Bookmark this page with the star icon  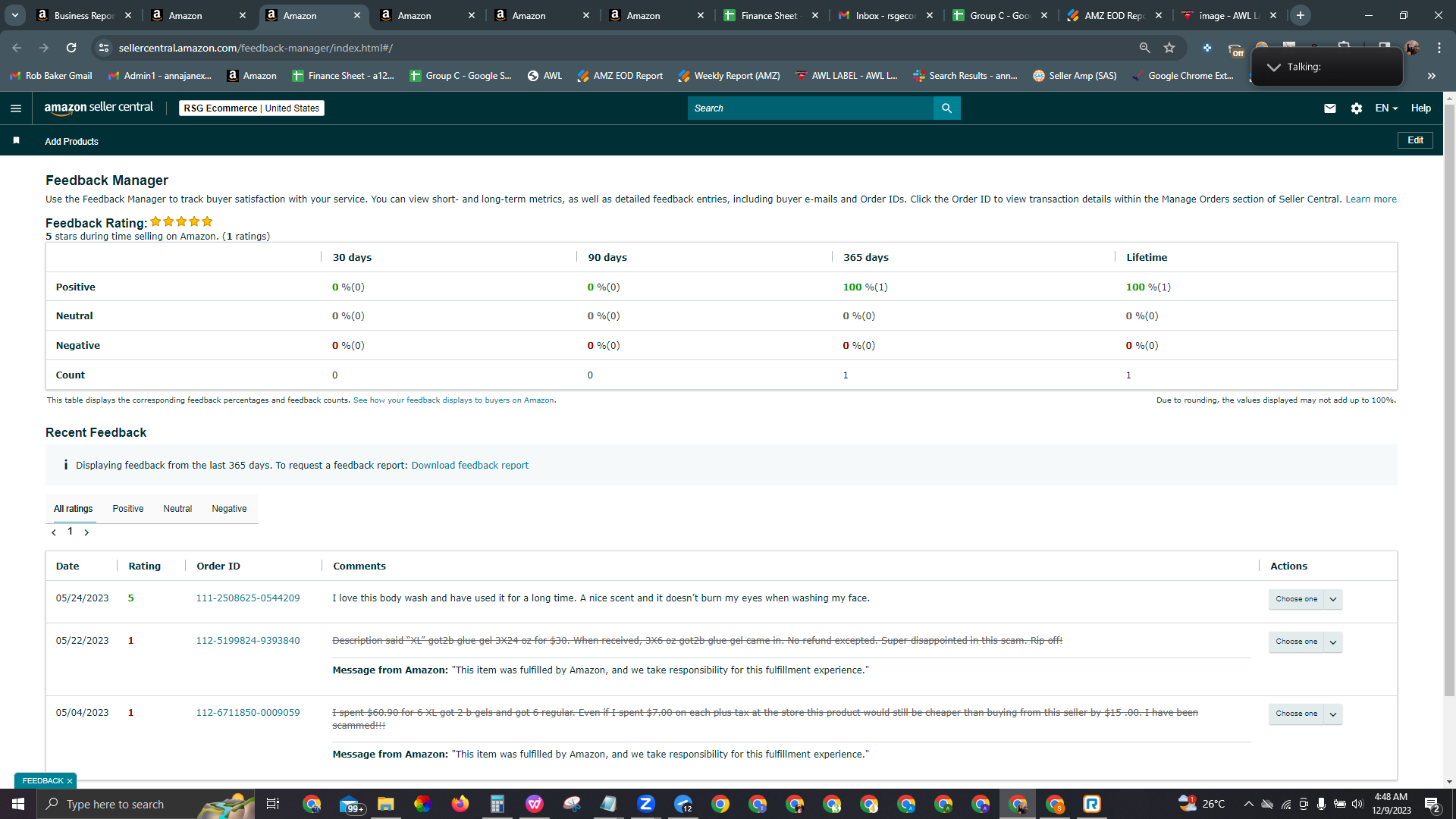pos(1169,48)
